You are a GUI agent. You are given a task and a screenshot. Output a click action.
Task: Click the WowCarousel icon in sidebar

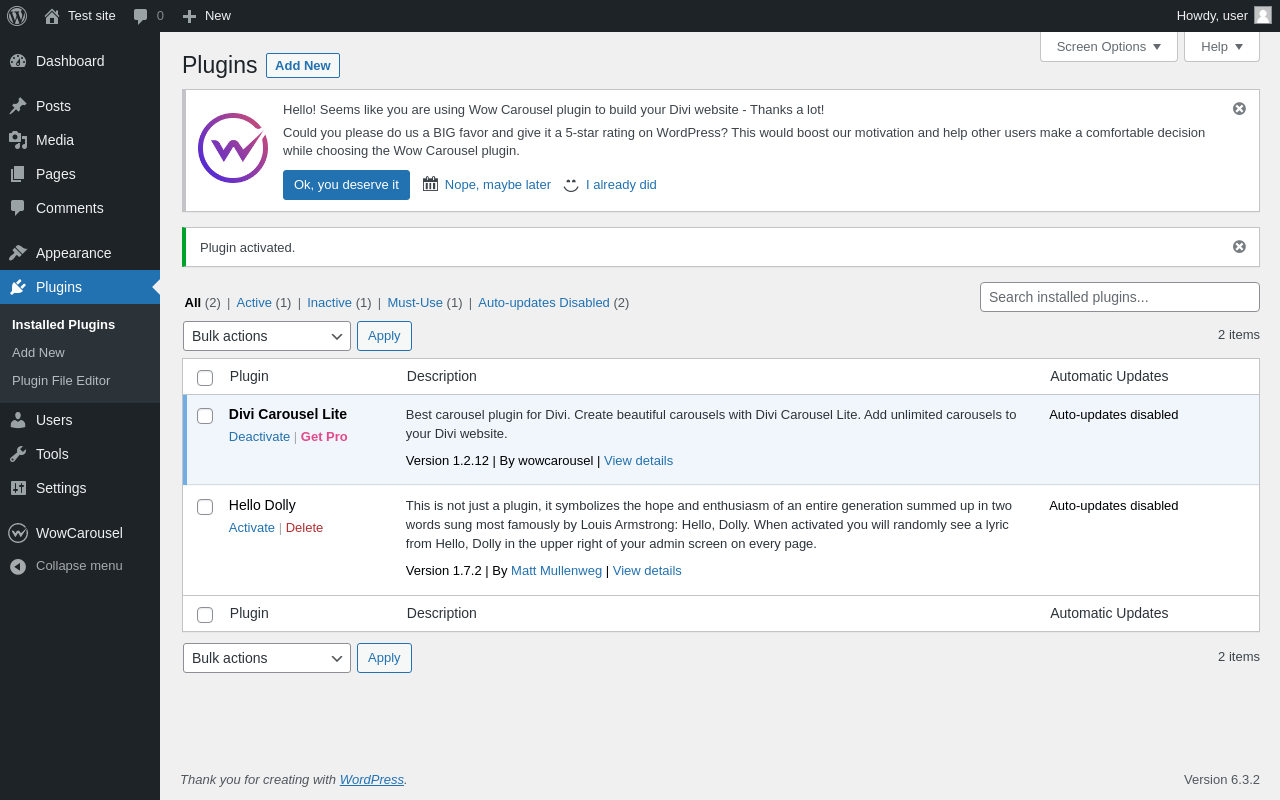coord(18,533)
